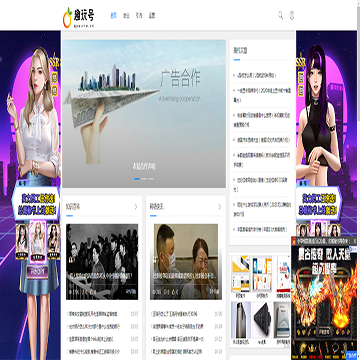Switch to the second carousel indicator dash
The height and width of the screenshot is (360, 360).
pos(144,179)
